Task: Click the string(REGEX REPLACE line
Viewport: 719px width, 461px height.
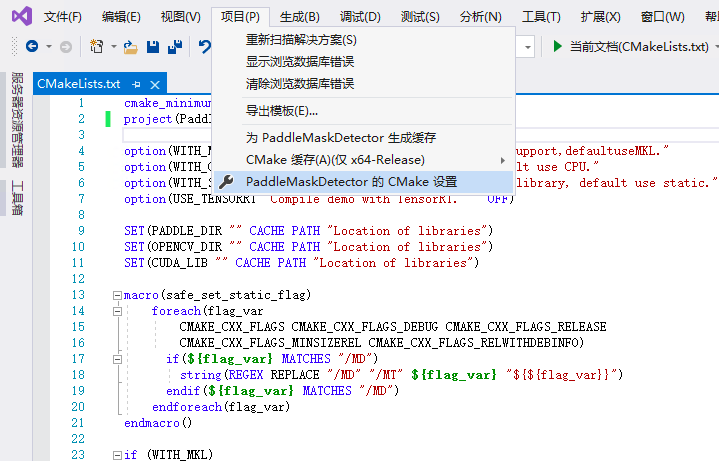Action: 401,375
